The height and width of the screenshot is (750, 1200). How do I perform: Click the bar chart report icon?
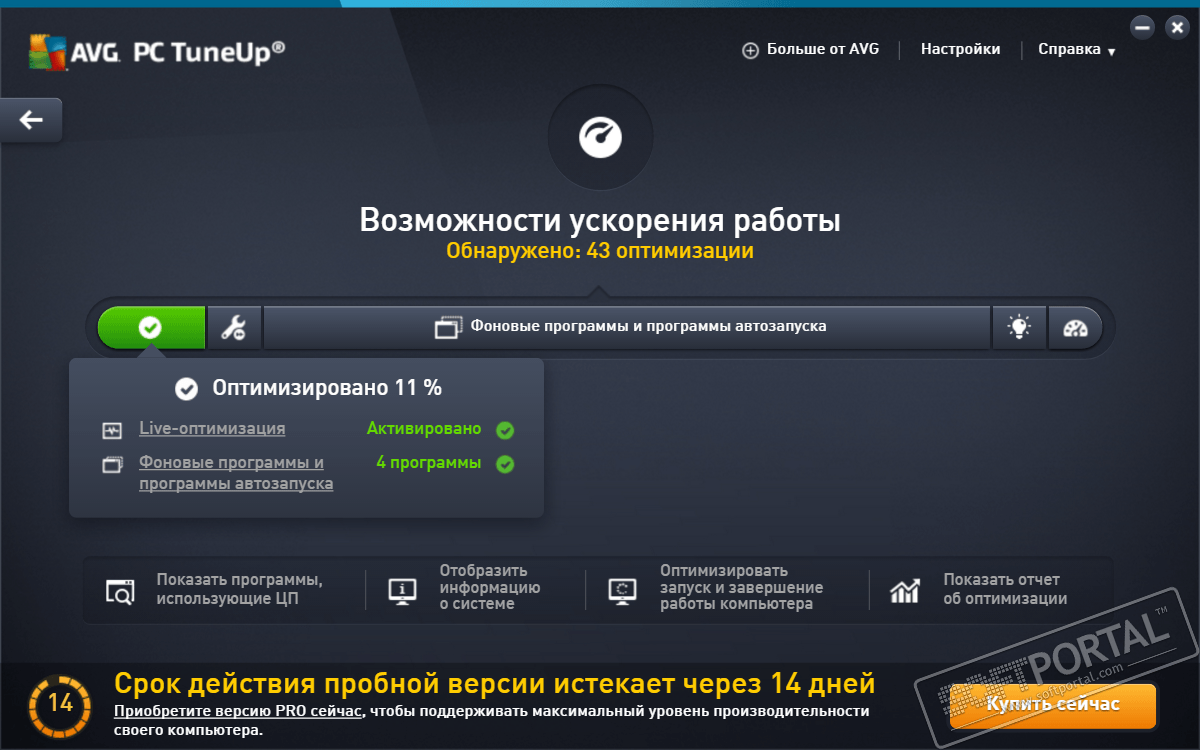pos(905,591)
